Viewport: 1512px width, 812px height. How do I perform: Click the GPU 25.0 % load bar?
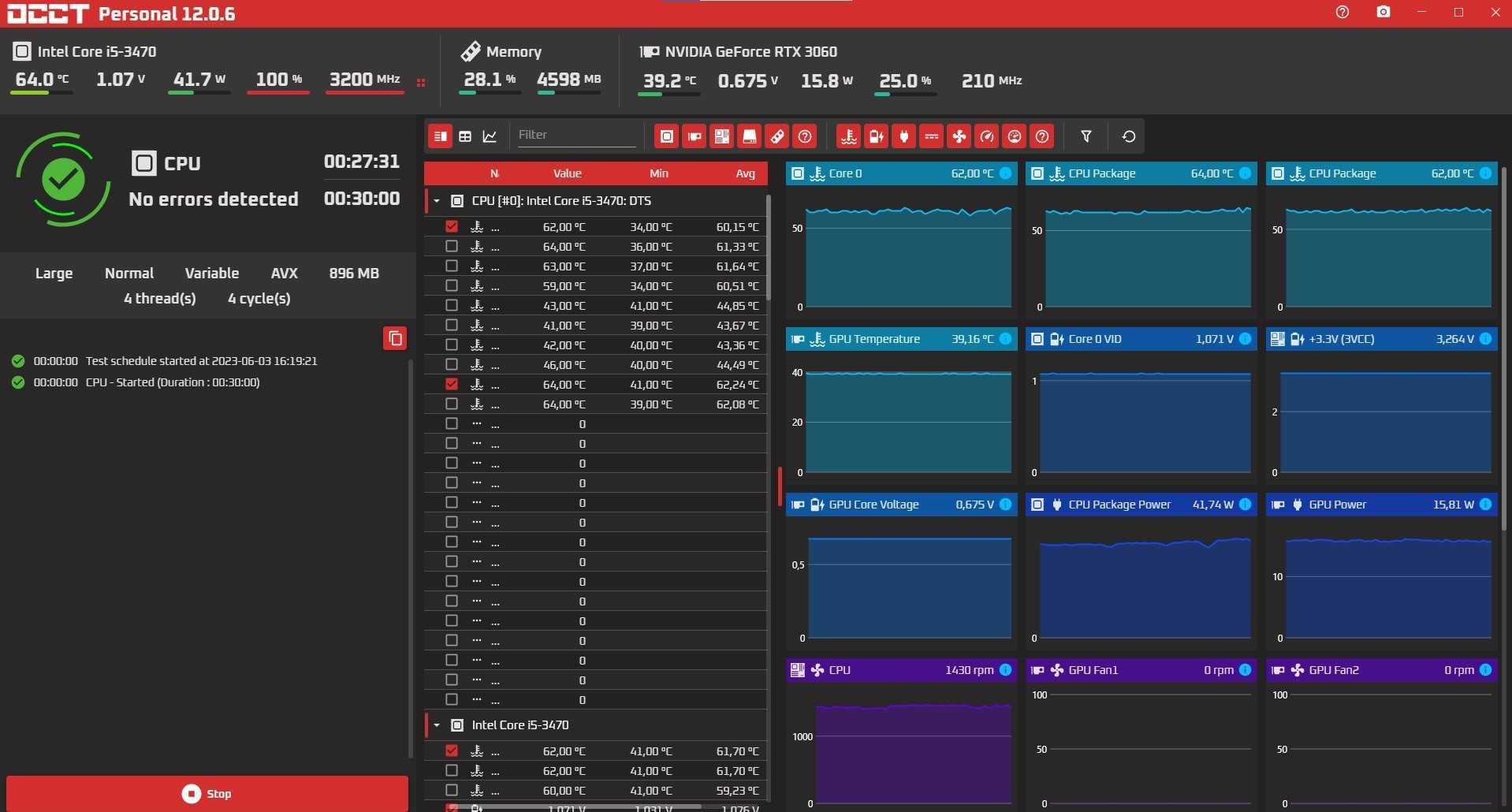[x=906, y=94]
